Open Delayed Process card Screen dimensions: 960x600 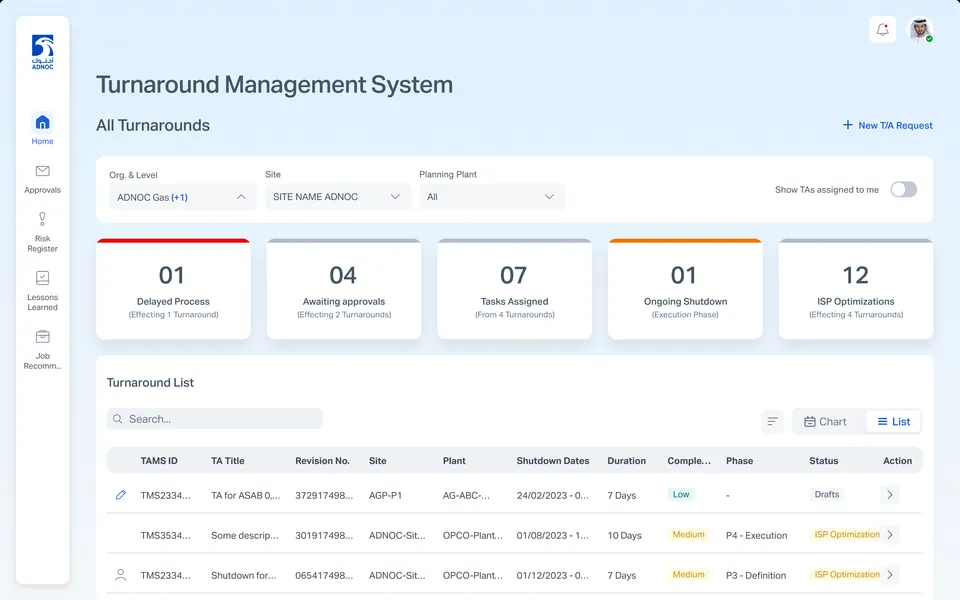pos(173,288)
